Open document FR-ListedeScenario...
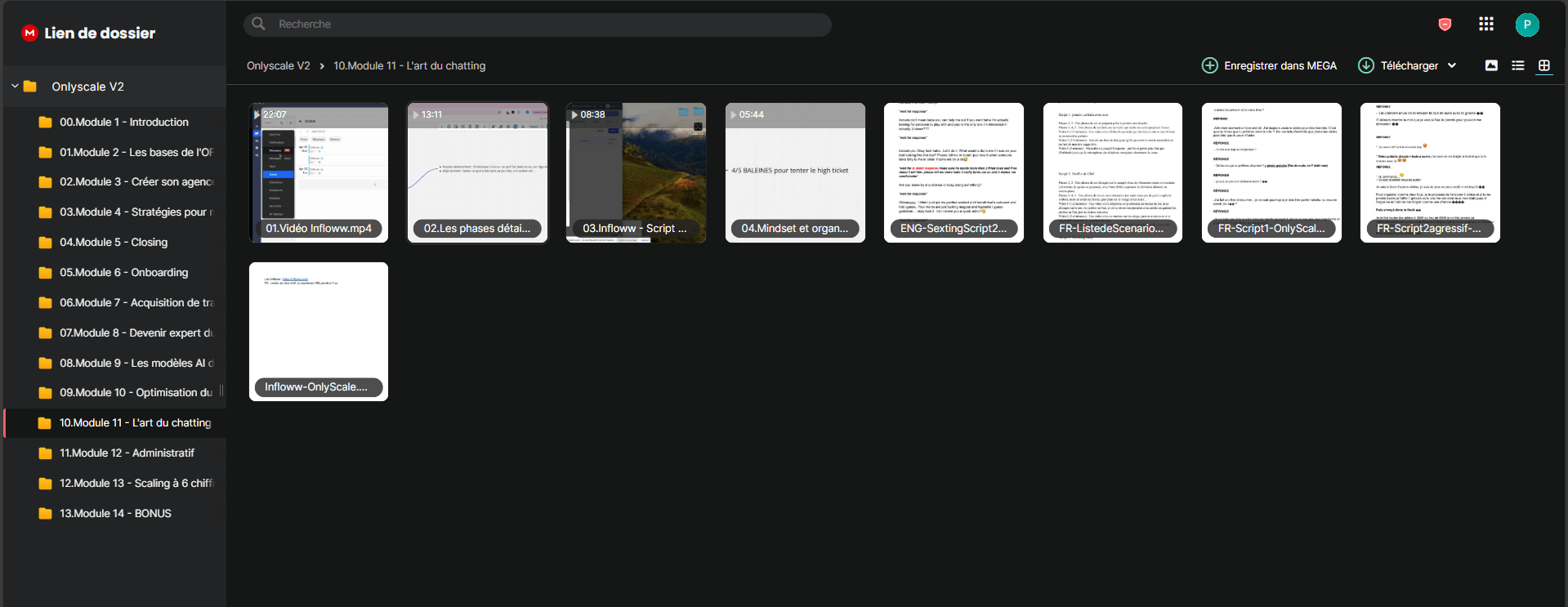1568x607 pixels. tap(1113, 172)
